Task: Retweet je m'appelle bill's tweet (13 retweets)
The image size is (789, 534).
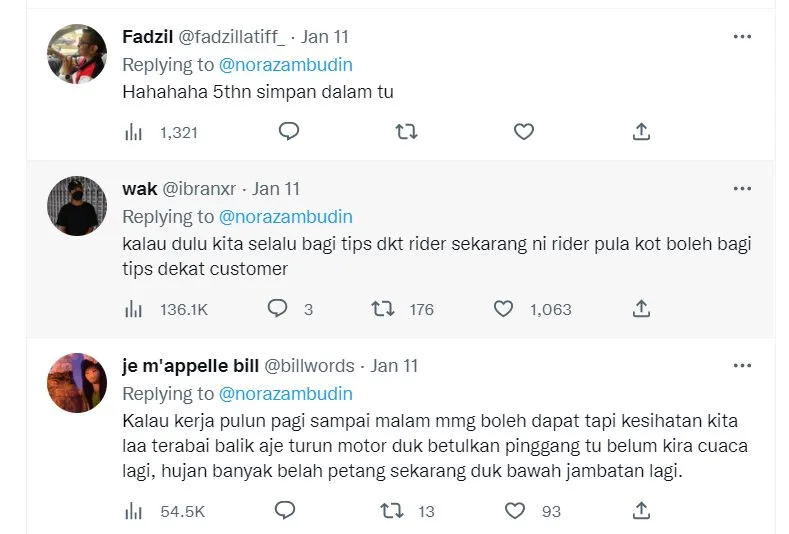Action: [393, 511]
